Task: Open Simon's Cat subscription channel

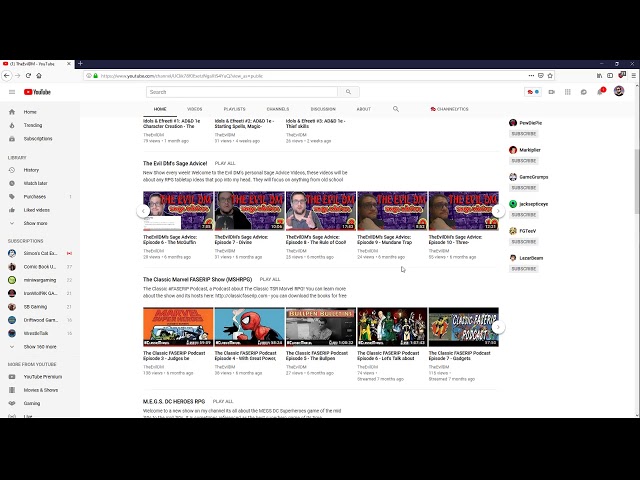Action: click(x=40, y=253)
